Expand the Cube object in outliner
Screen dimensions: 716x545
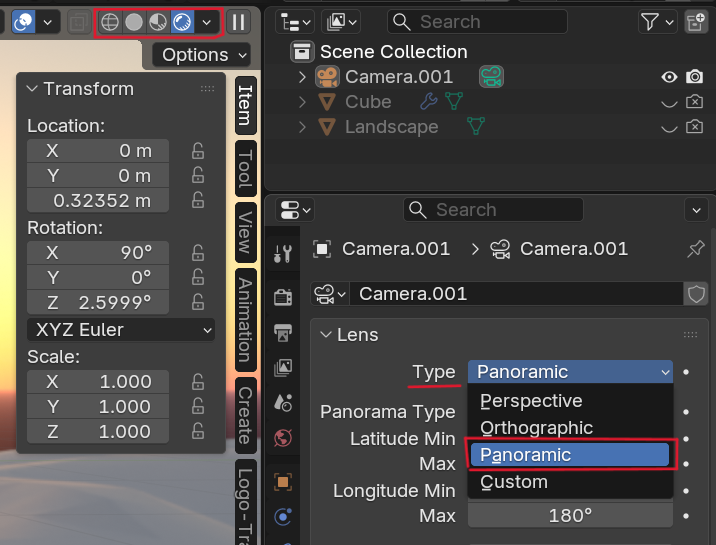(x=303, y=102)
